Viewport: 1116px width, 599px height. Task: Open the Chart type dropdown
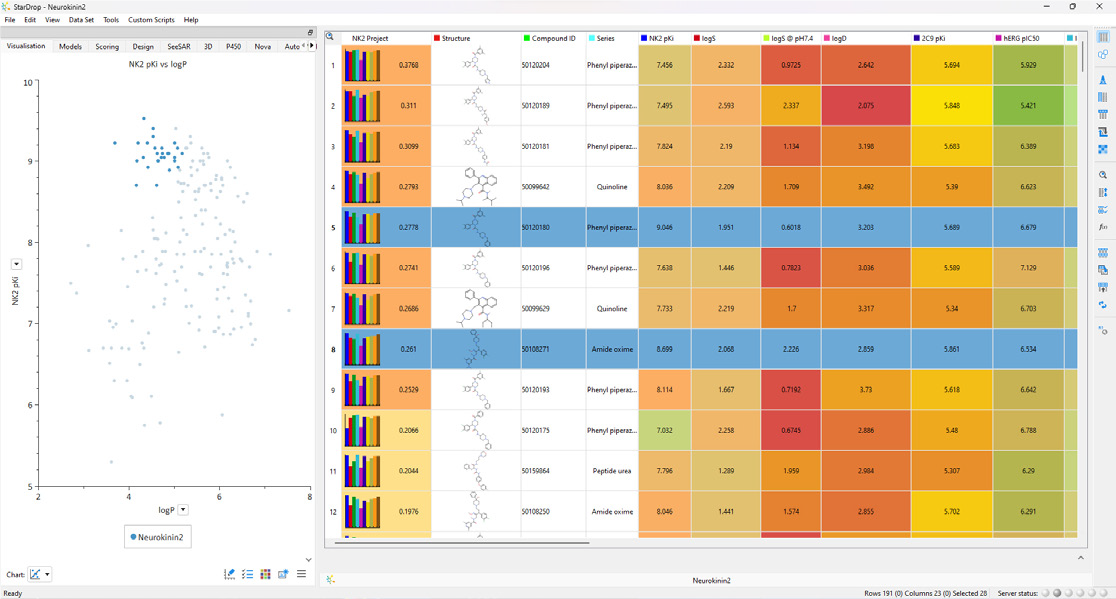tap(40, 574)
